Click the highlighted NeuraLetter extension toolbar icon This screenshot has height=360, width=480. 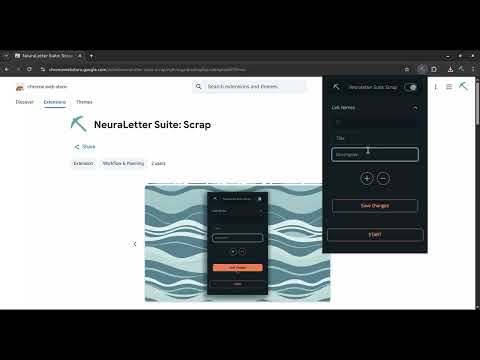(x=422, y=69)
